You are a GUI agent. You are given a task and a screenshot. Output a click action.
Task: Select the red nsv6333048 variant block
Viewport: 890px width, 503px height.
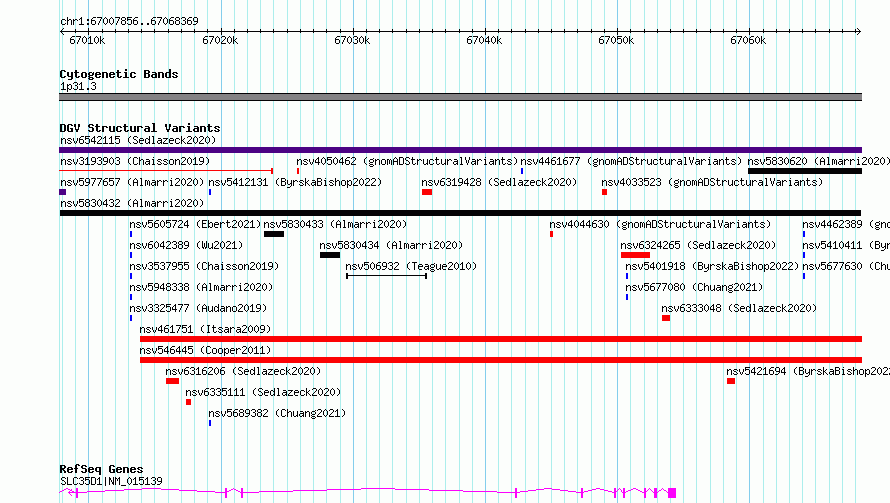tap(666, 318)
